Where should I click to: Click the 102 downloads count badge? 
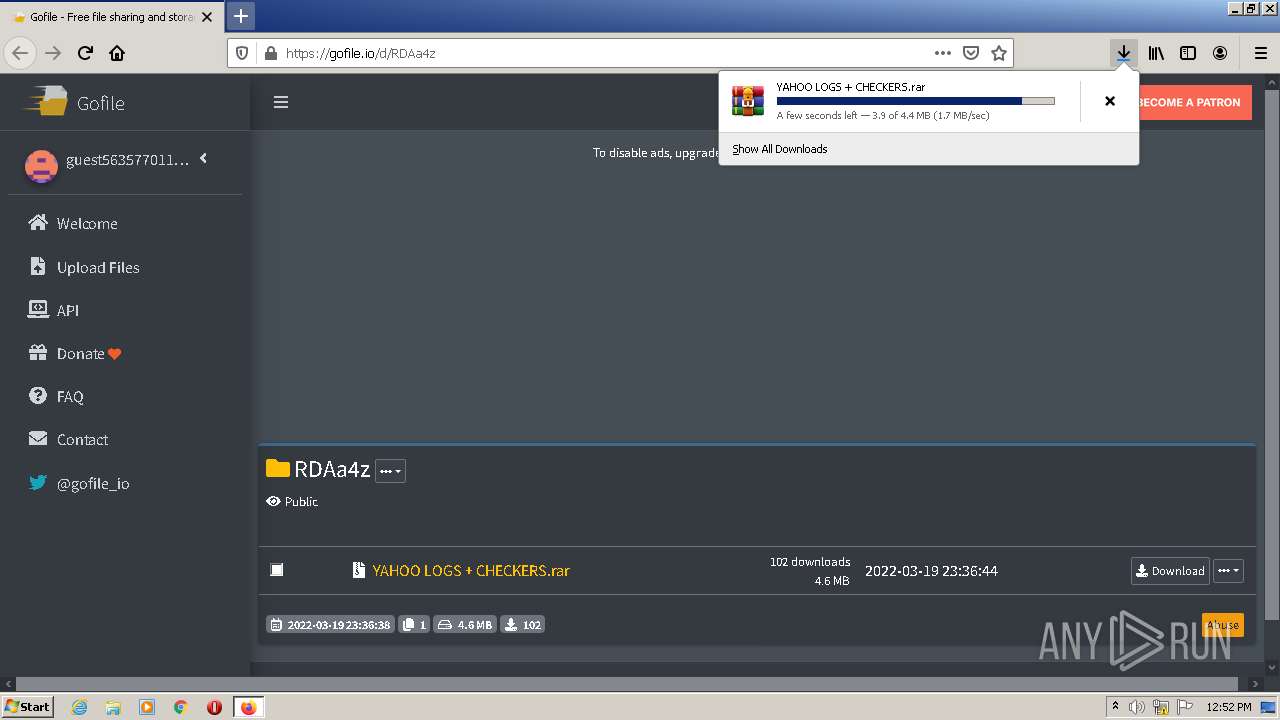click(x=523, y=624)
